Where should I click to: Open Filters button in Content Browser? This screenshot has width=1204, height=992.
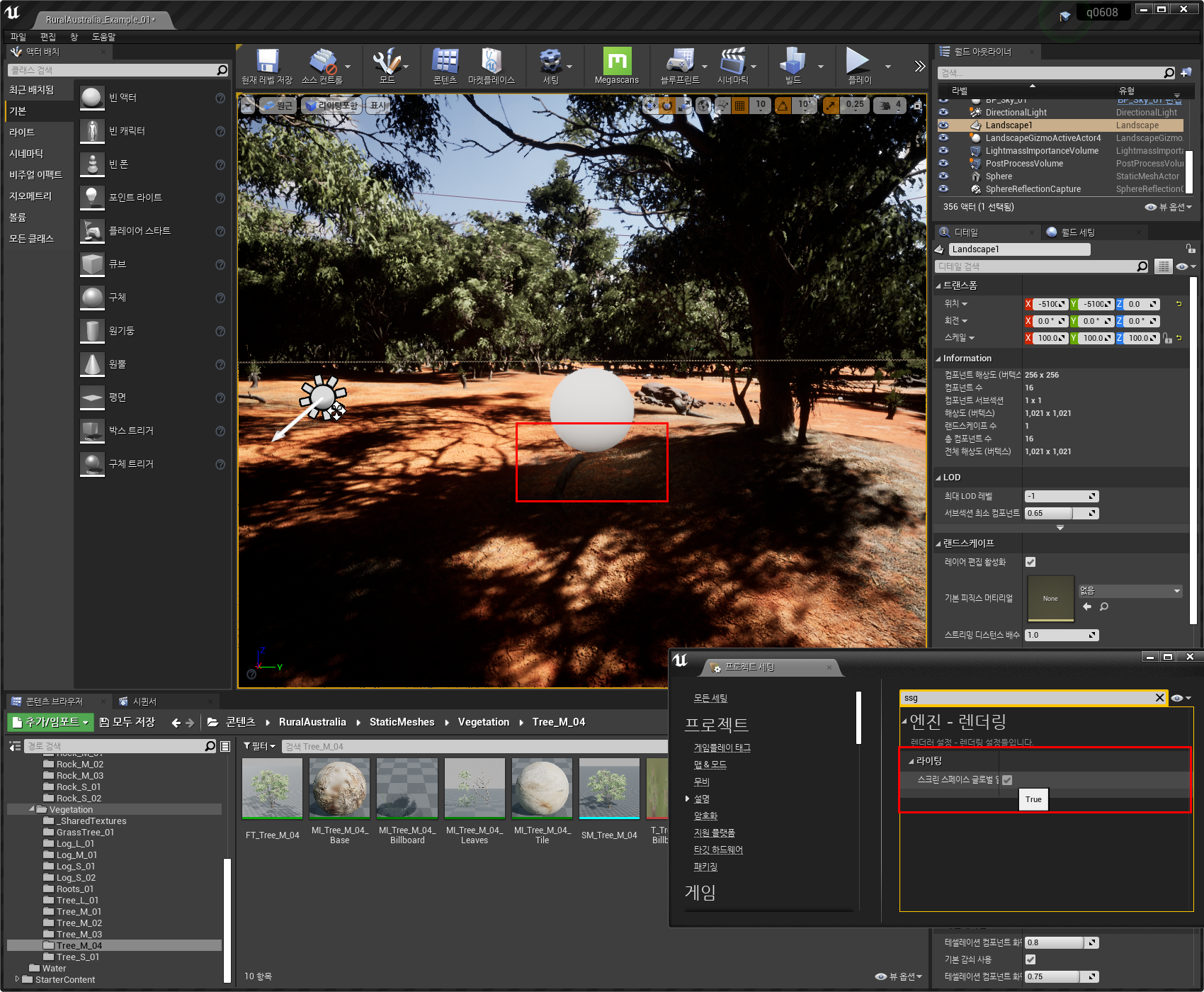tap(259, 746)
